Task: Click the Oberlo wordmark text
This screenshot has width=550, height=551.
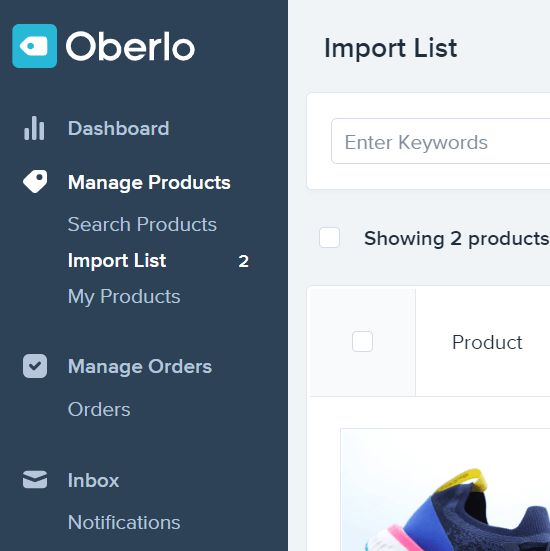Action: (x=130, y=46)
